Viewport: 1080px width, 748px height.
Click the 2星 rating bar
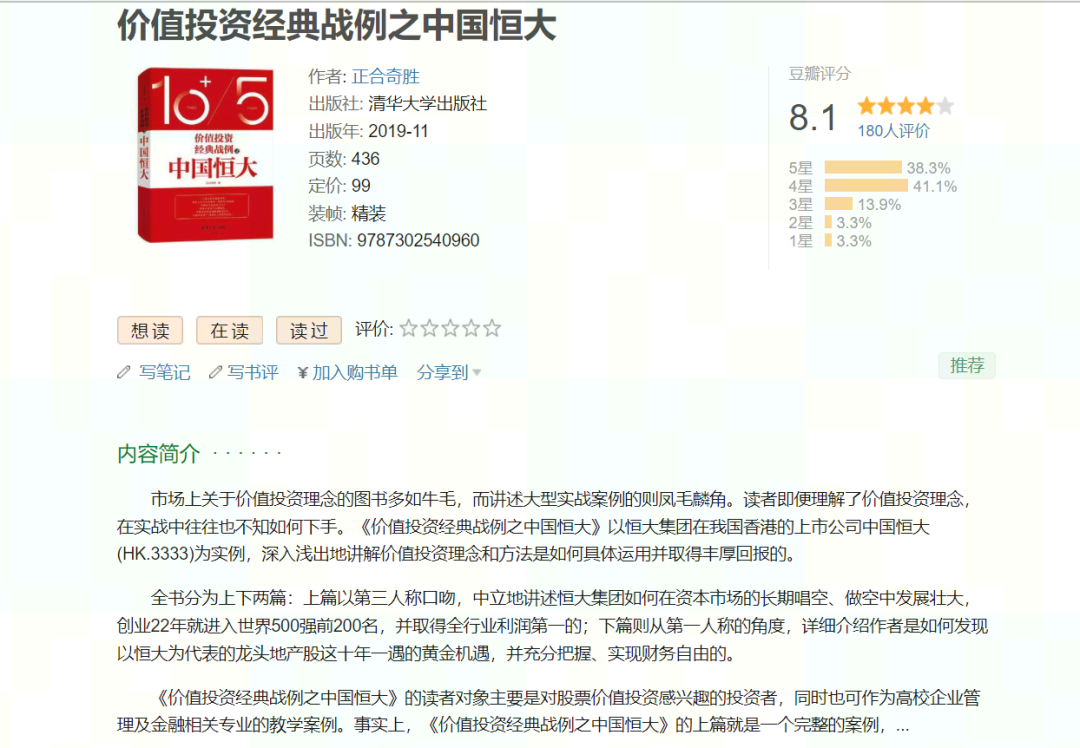tap(828, 222)
